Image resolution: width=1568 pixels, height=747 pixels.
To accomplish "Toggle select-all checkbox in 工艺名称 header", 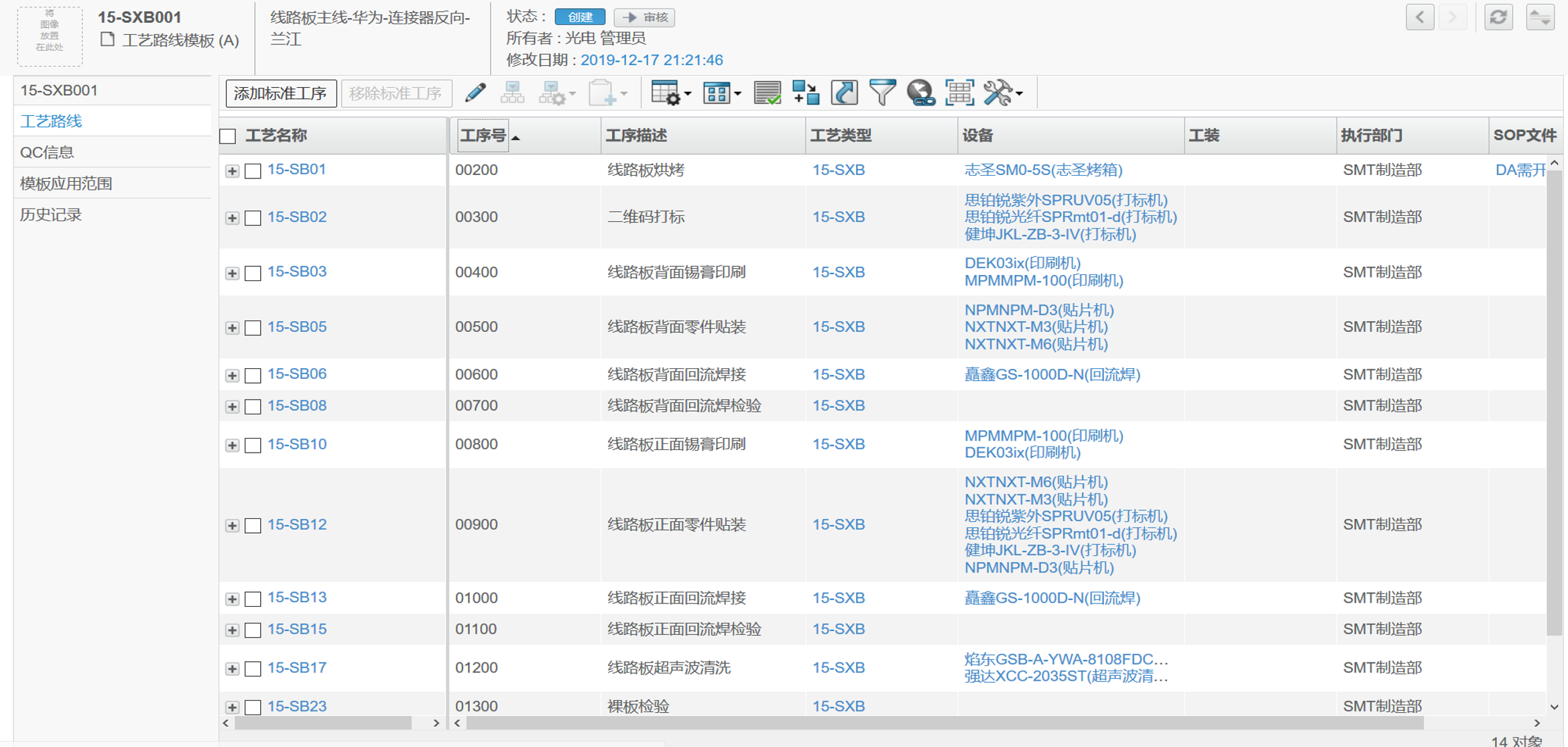I will pyautogui.click(x=228, y=136).
